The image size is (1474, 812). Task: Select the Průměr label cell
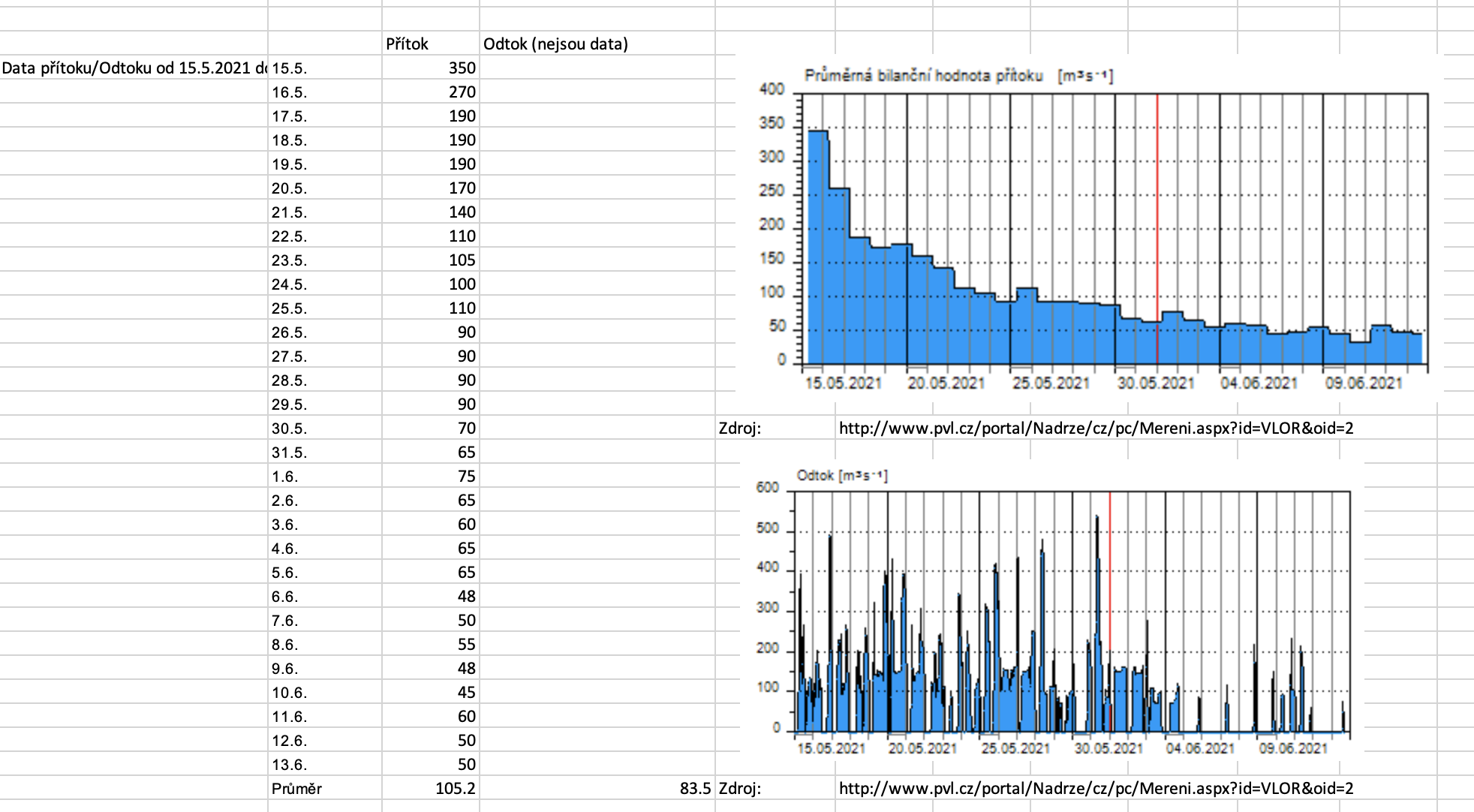click(324, 788)
